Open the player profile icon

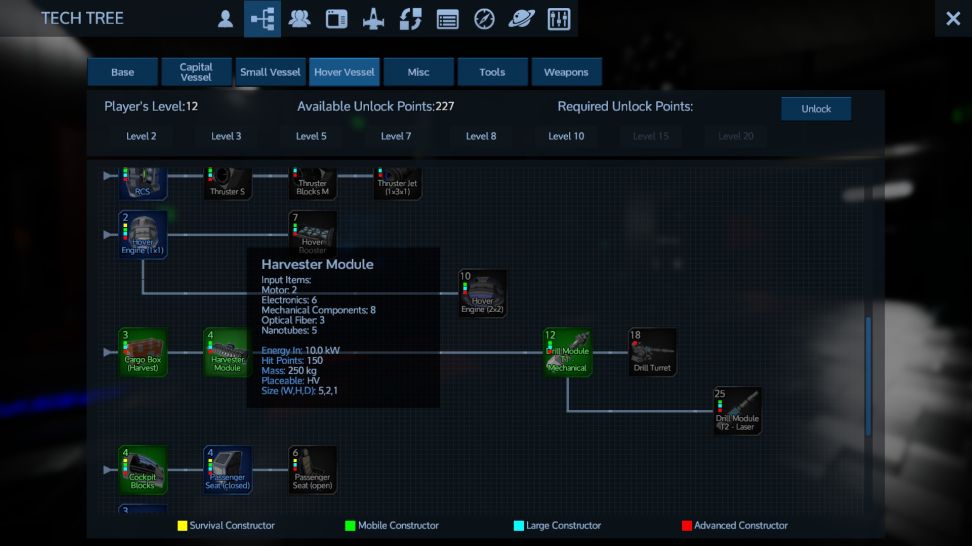(x=226, y=19)
